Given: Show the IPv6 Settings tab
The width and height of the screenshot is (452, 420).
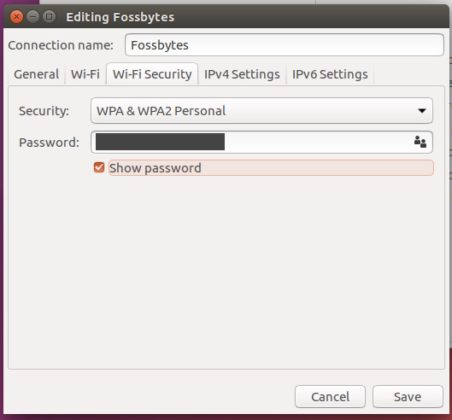Looking at the screenshot, I should pyautogui.click(x=330, y=74).
